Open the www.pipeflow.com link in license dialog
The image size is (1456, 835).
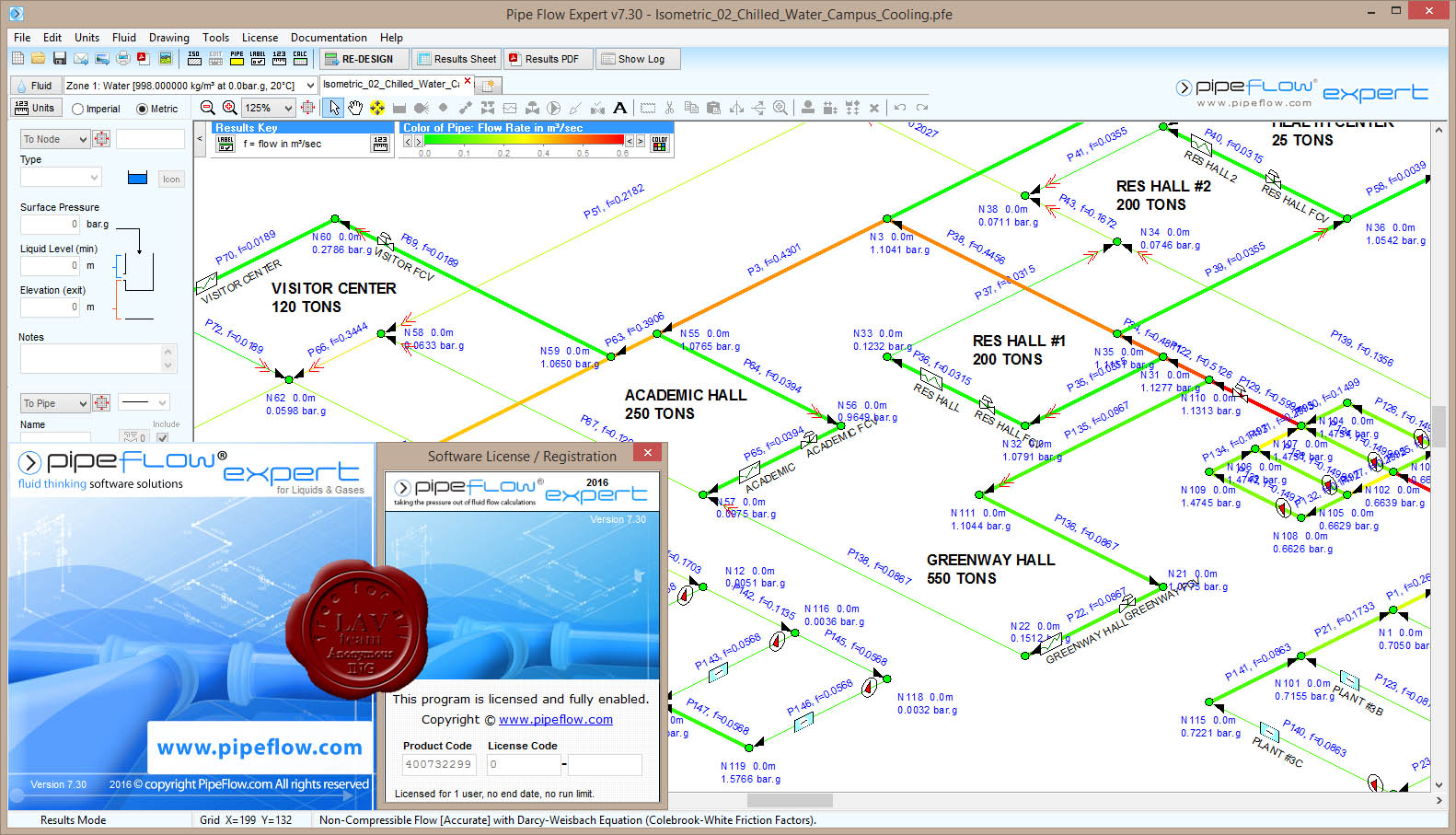pos(555,720)
